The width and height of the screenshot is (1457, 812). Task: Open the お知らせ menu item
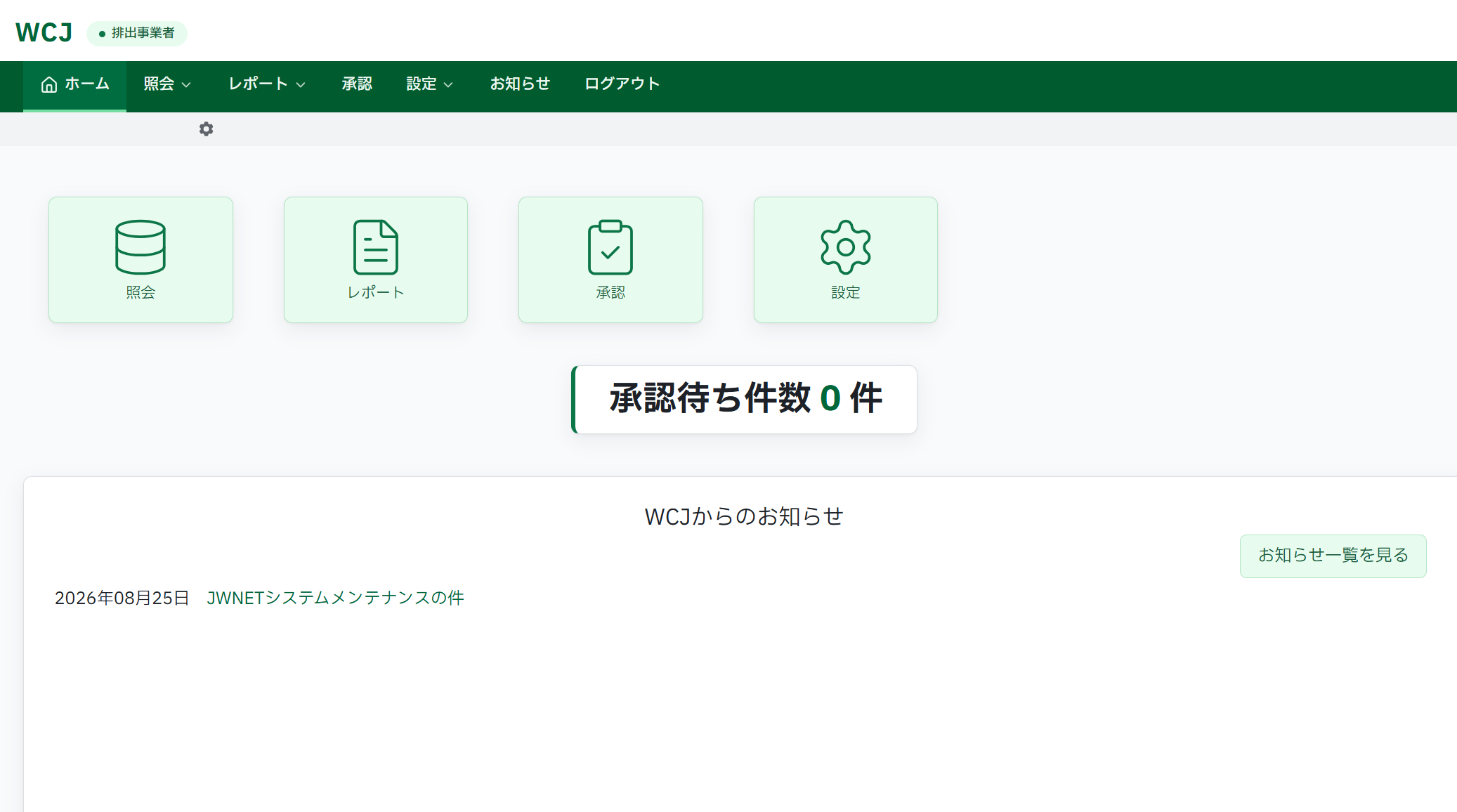520,84
